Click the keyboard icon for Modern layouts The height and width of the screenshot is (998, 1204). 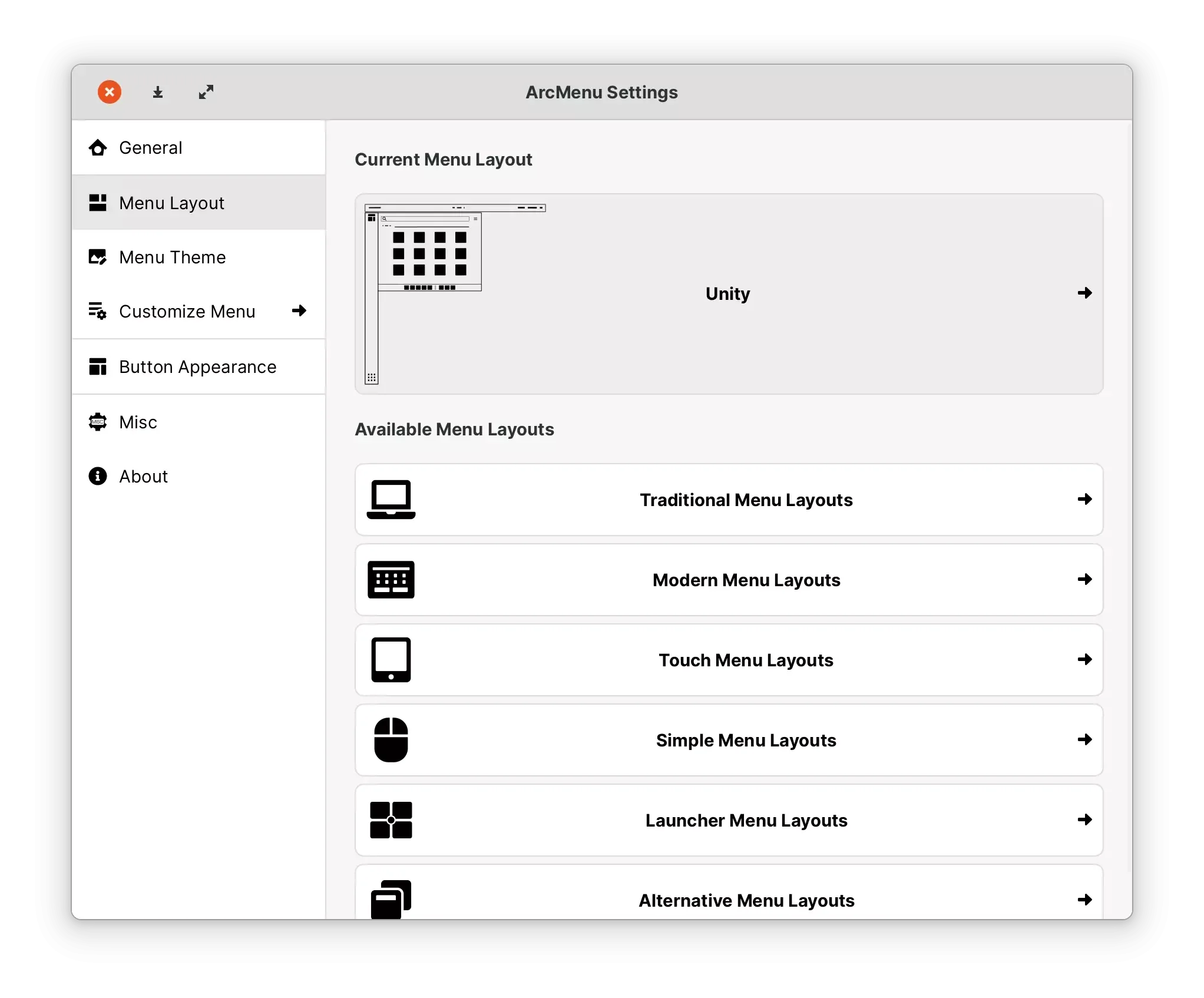[x=391, y=580]
